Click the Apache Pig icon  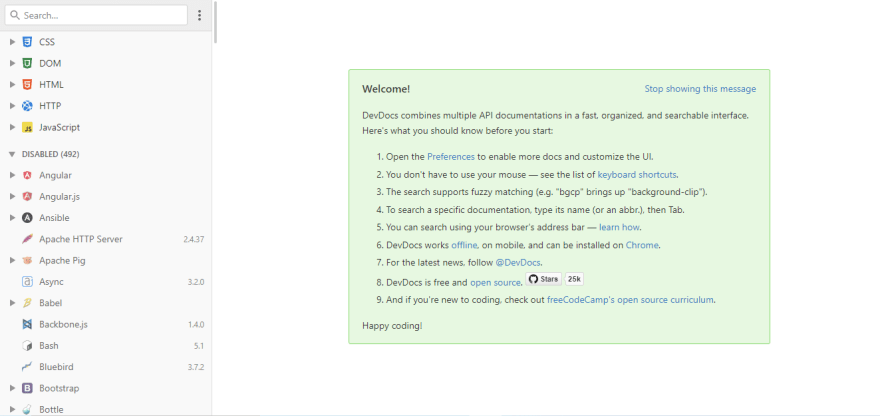tap(27, 260)
